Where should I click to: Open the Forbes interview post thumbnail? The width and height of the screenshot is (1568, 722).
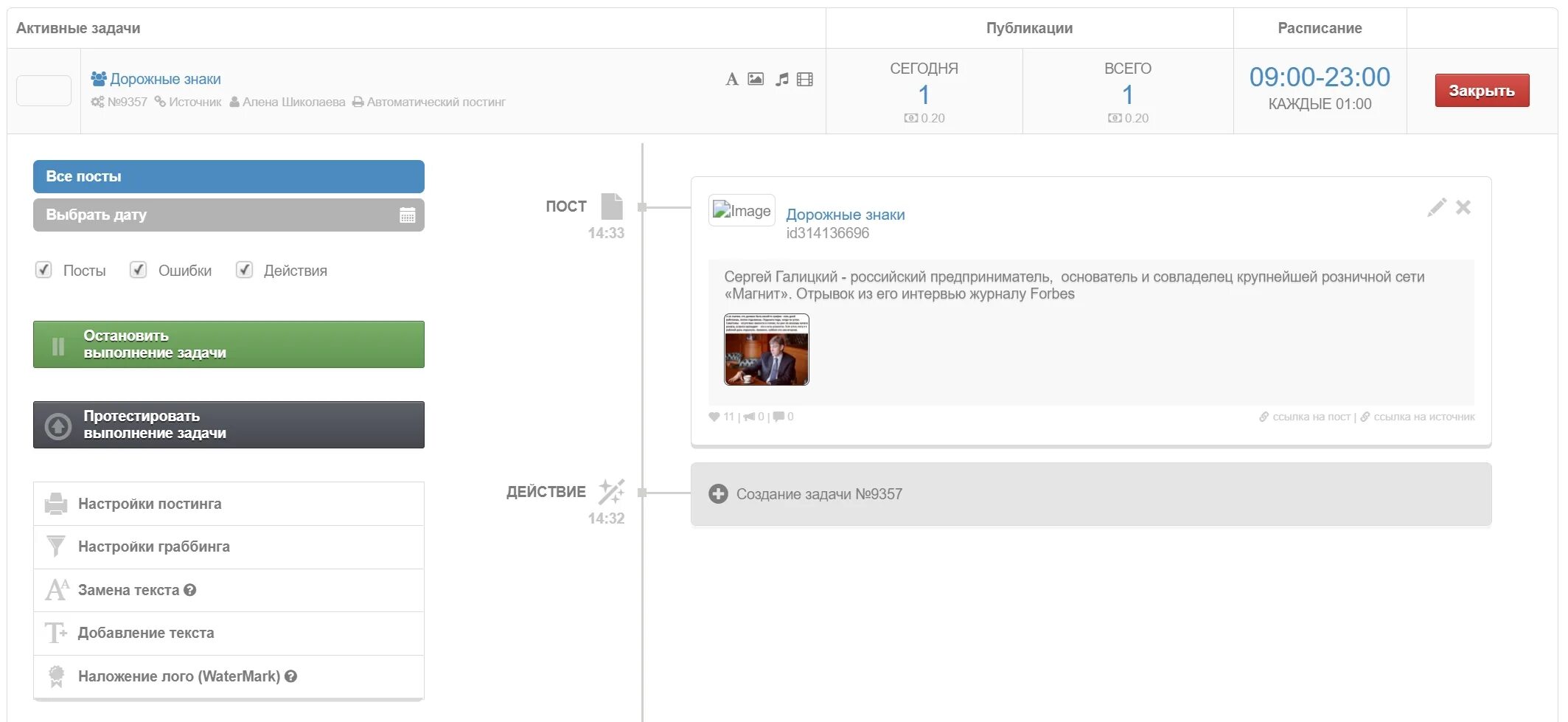tap(767, 350)
